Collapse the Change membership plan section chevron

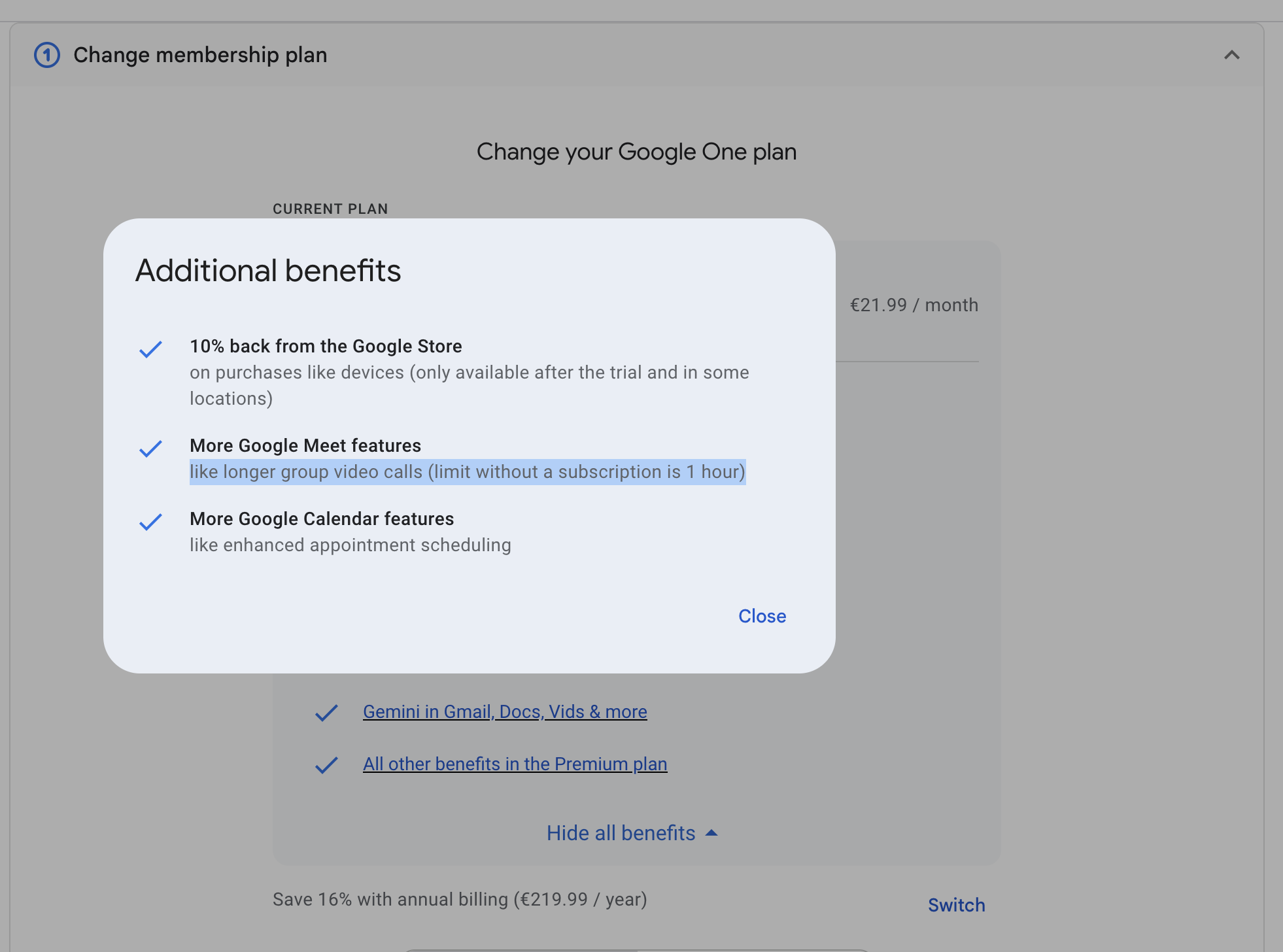1231,55
